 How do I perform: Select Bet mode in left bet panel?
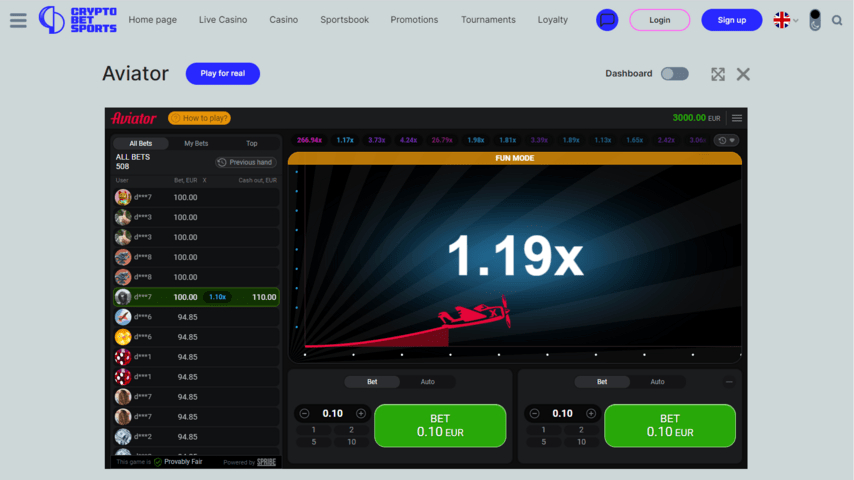coord(372,382)
